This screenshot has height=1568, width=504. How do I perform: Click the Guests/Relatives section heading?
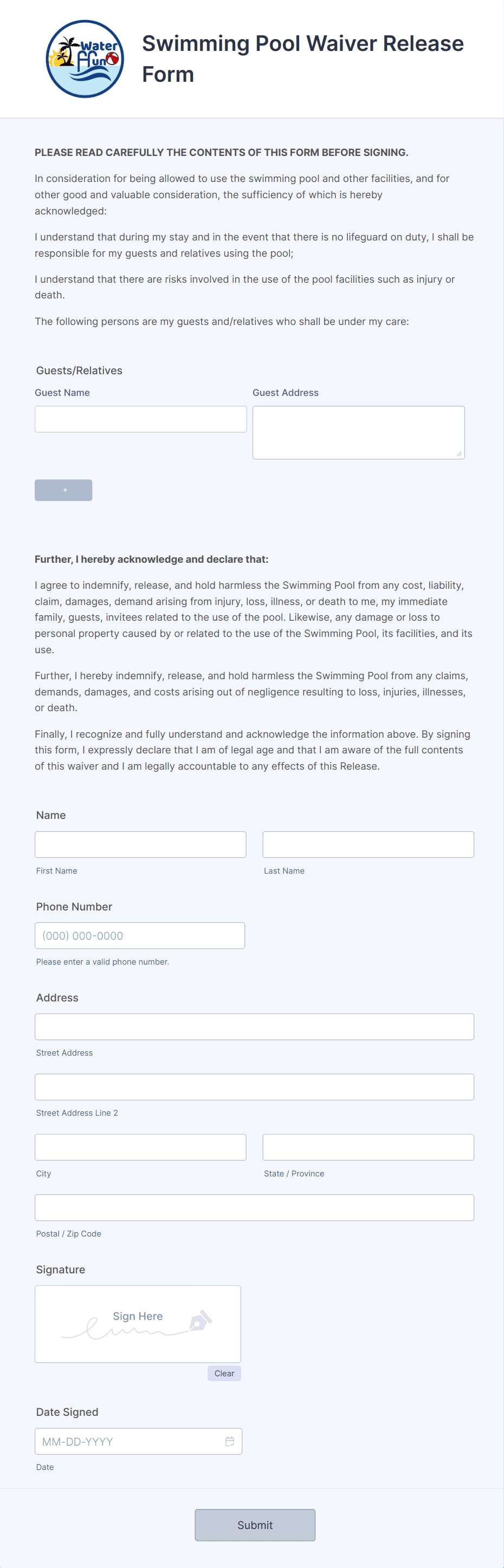(x=79, y=370)
